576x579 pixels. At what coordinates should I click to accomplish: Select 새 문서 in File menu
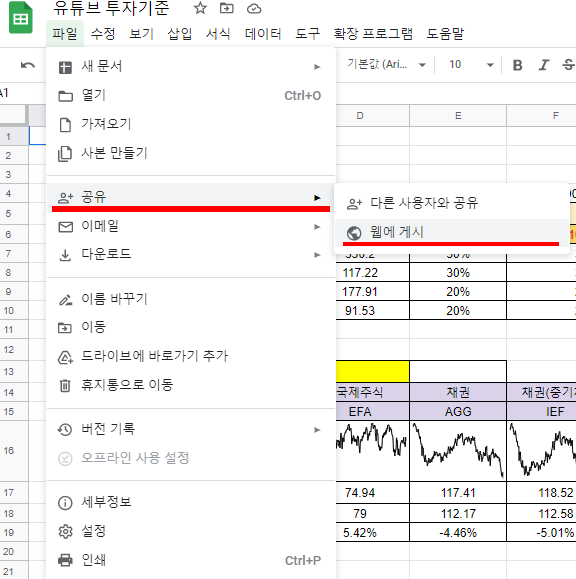191,67
